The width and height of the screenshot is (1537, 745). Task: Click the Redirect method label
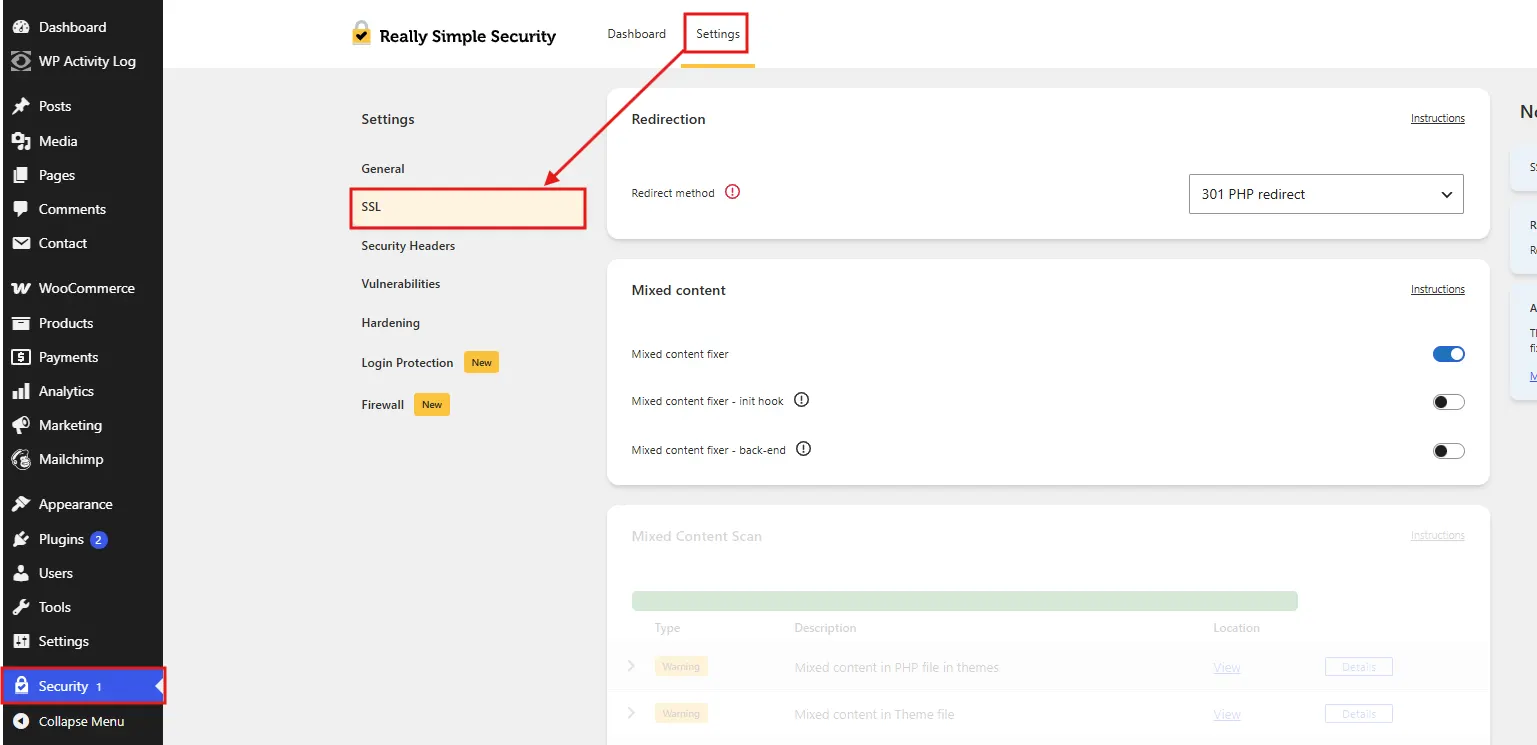(x=673, y=193)
